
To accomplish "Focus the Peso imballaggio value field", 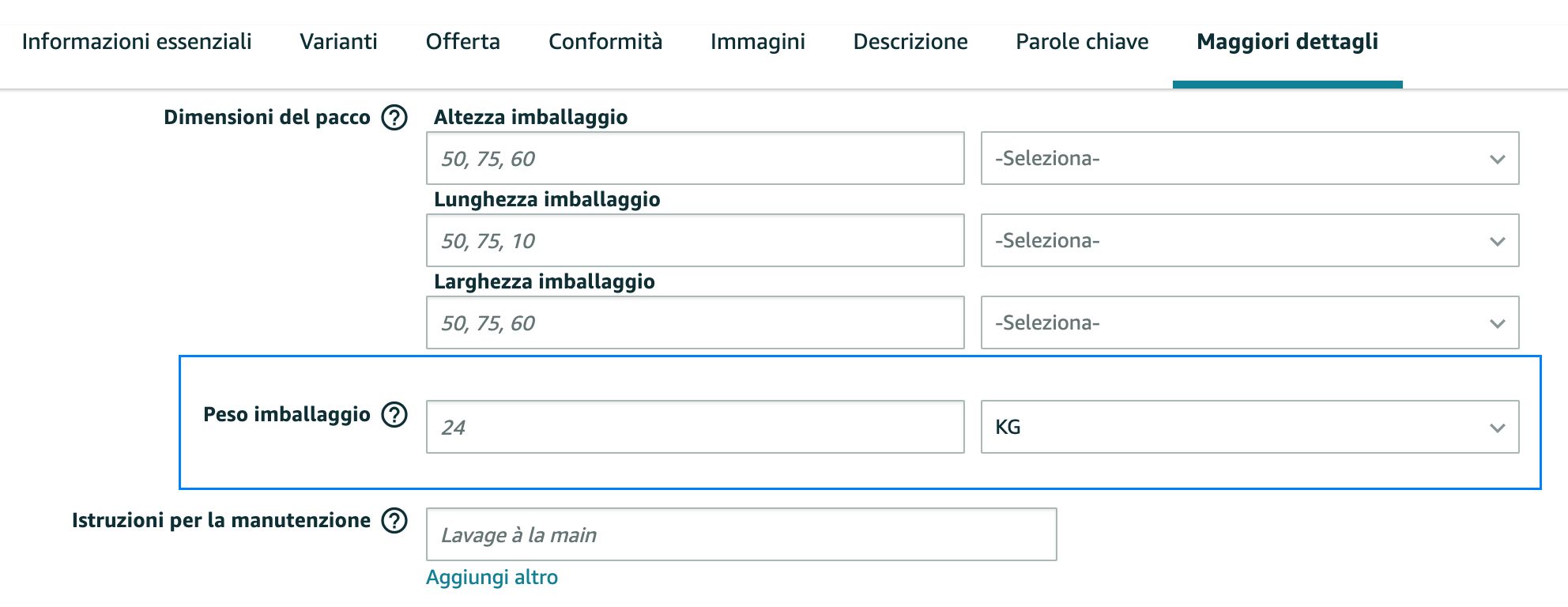I will tap(695, 427).
